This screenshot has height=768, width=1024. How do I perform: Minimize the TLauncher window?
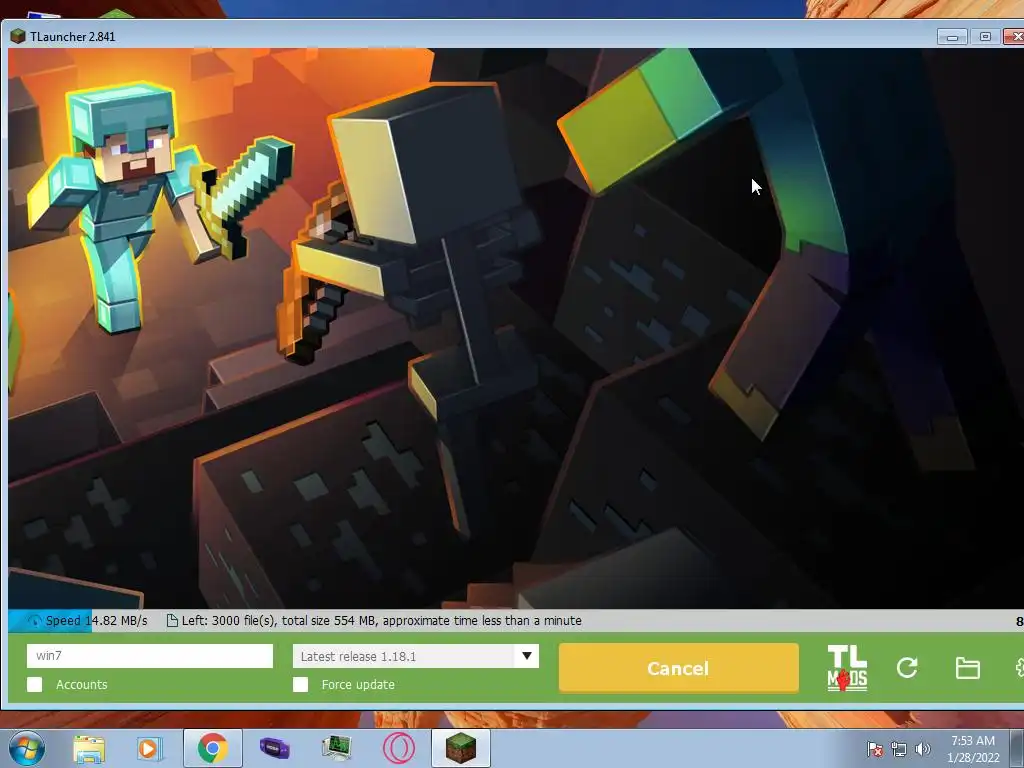point(952,37)
